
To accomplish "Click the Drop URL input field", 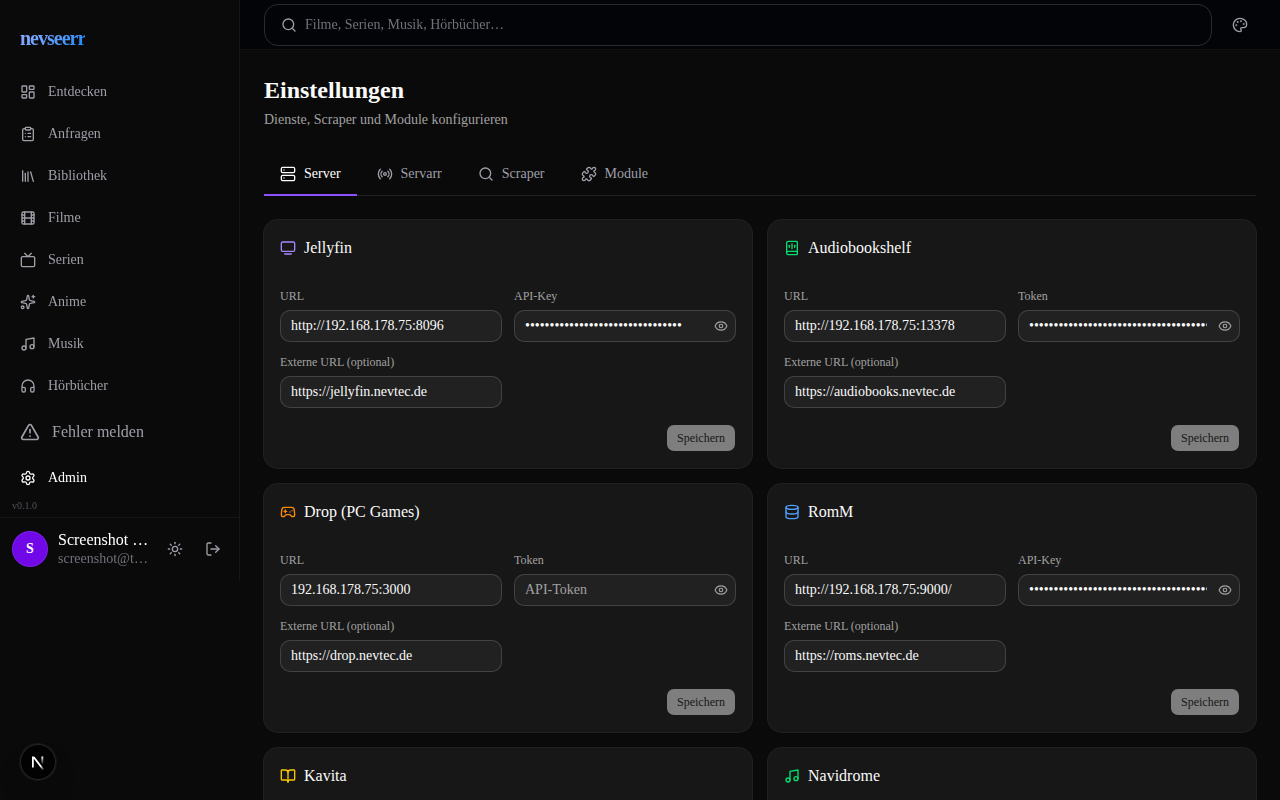I will pyautogui.click(x=391, y=590).
